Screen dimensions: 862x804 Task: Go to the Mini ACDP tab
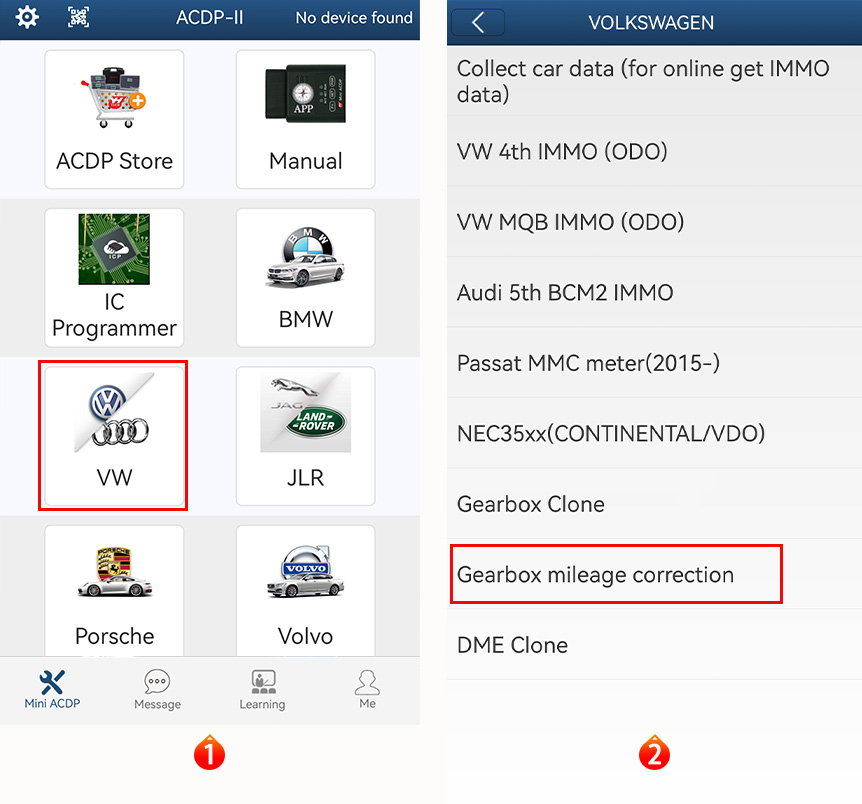coord(52,690)
